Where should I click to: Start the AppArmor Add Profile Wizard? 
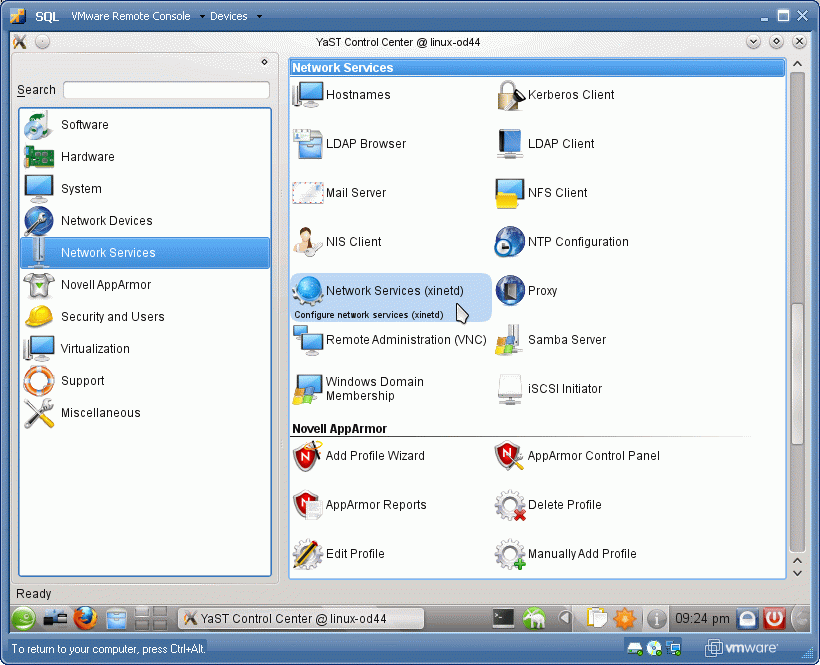pos(359,456)
